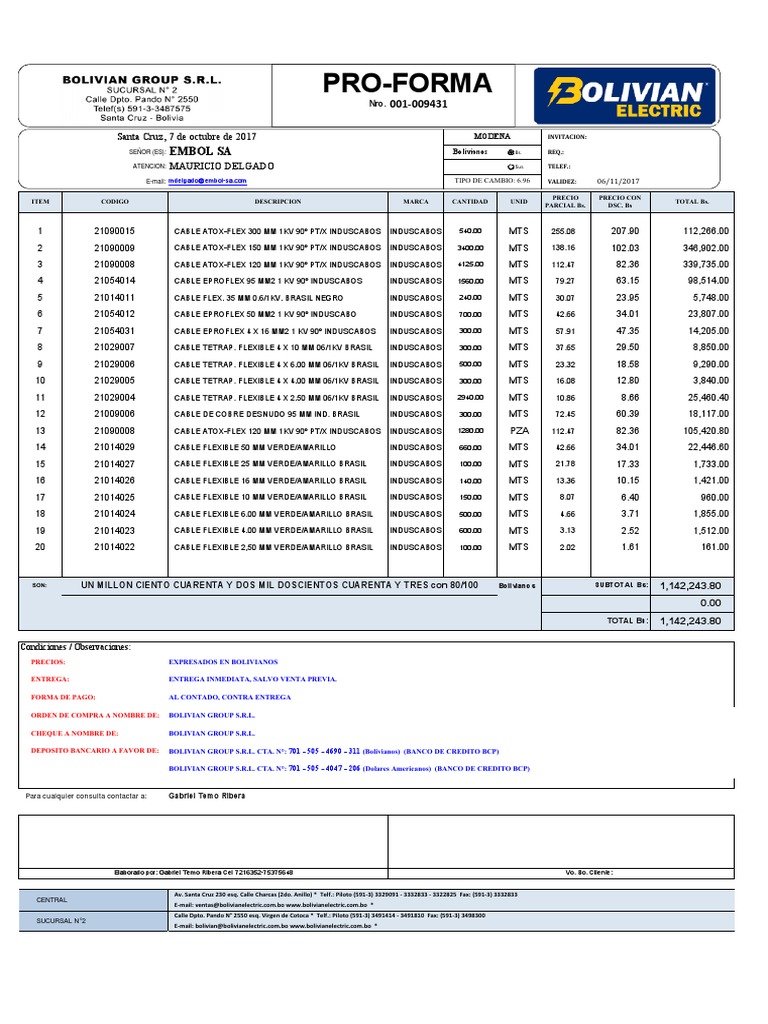Click code 21090015 in row 1
This screenshot has height=1024, width=768.
tap(114, 231)
